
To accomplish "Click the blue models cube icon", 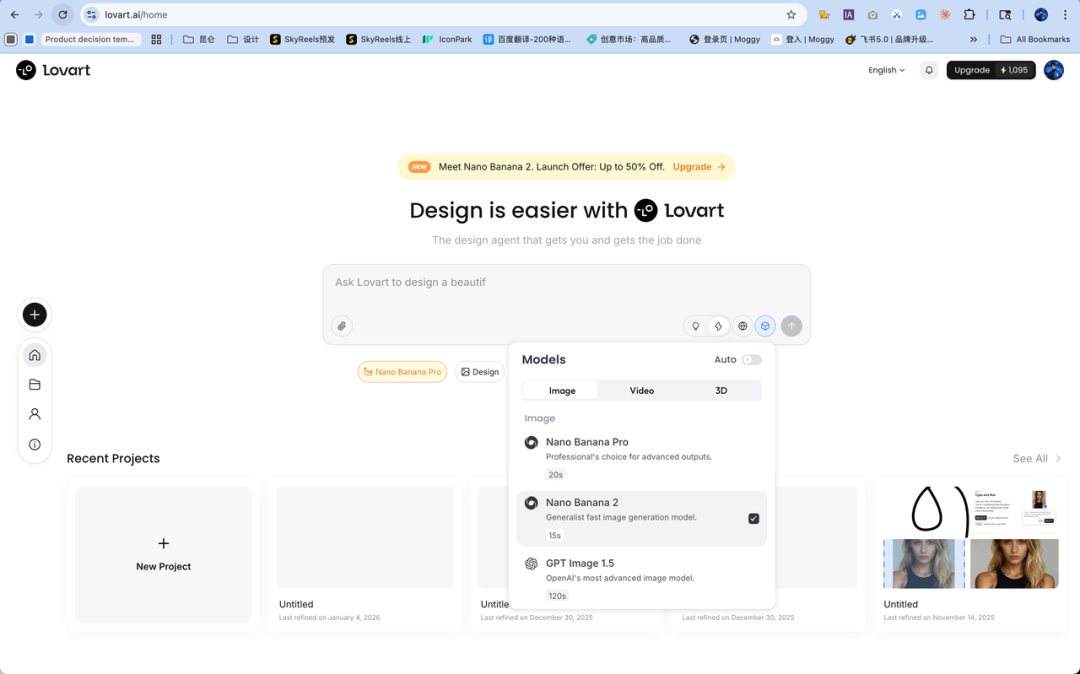I will click(765, 326).
